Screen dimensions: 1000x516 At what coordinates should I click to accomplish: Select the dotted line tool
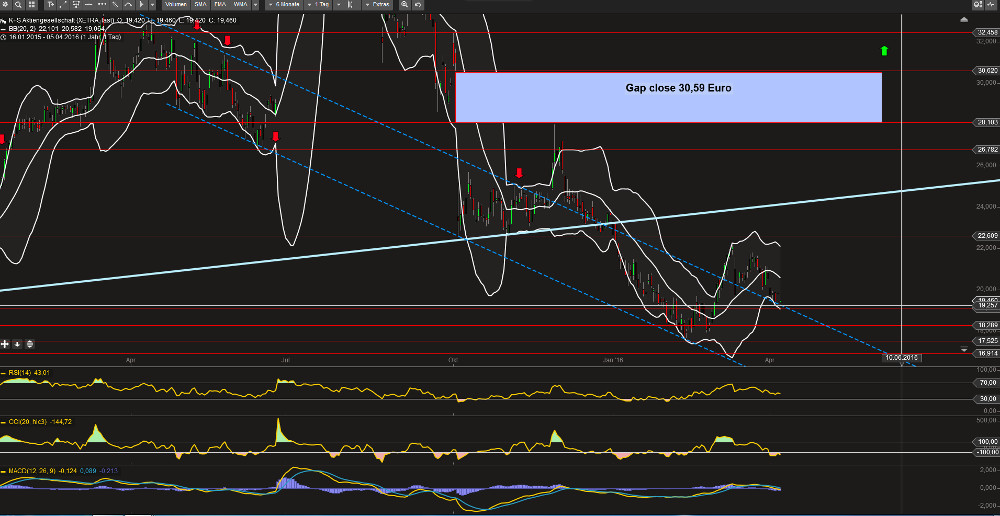coord(101,4)
